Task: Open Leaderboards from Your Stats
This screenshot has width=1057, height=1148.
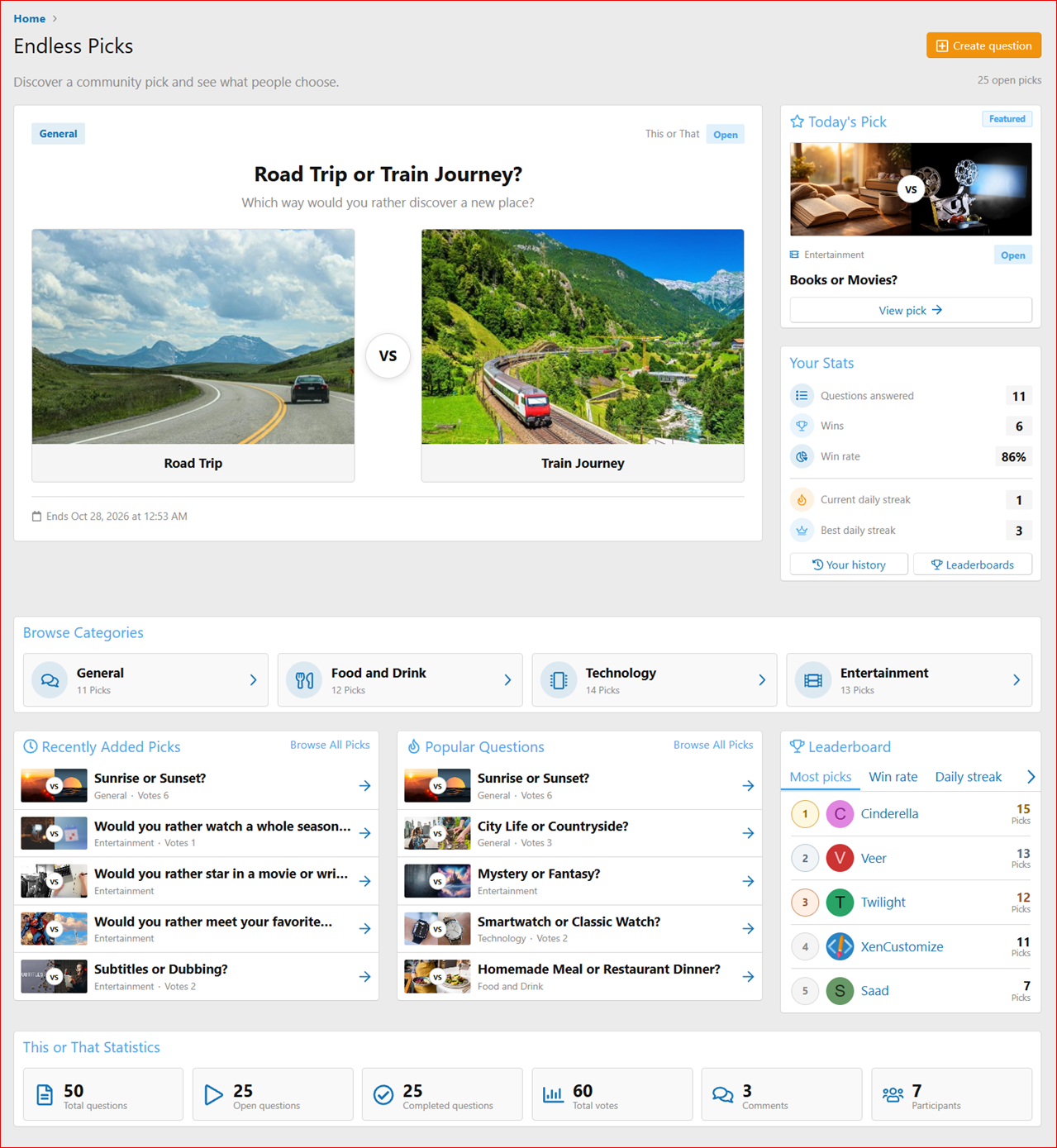Action: pos(973,564)
